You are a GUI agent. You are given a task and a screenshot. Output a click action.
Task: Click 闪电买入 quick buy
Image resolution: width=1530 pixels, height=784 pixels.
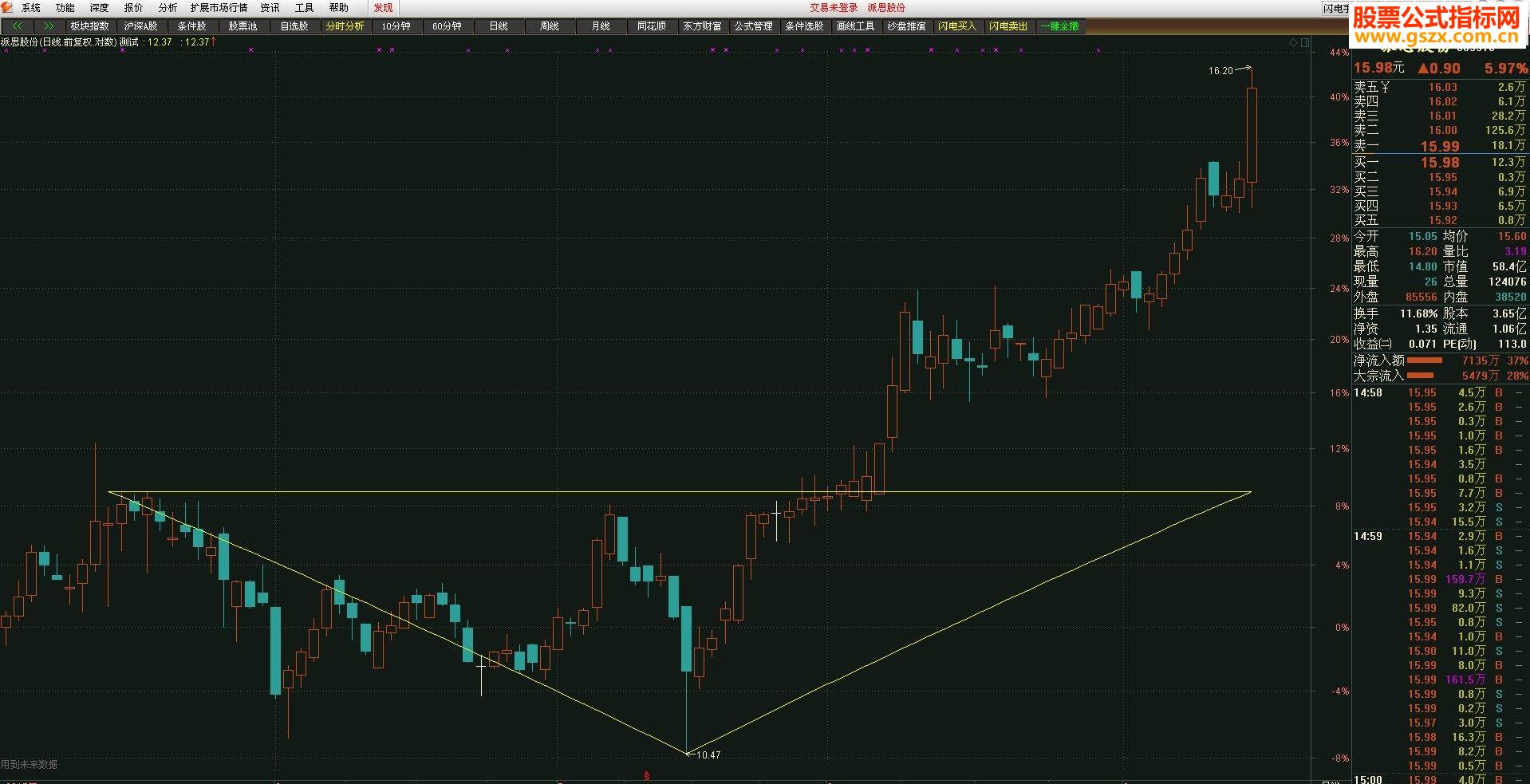point(957,26)
